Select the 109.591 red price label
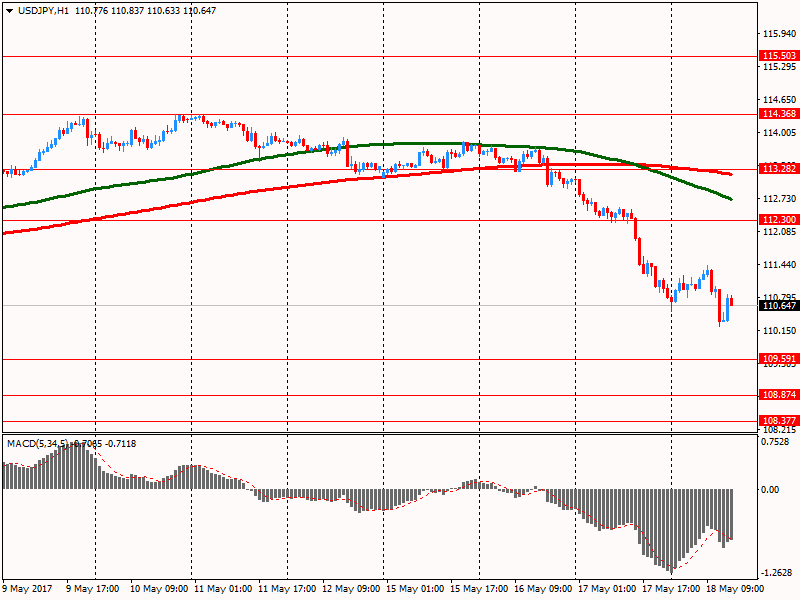Image resolution: width=800 pixels, height=600 pixels. [779, 358]
